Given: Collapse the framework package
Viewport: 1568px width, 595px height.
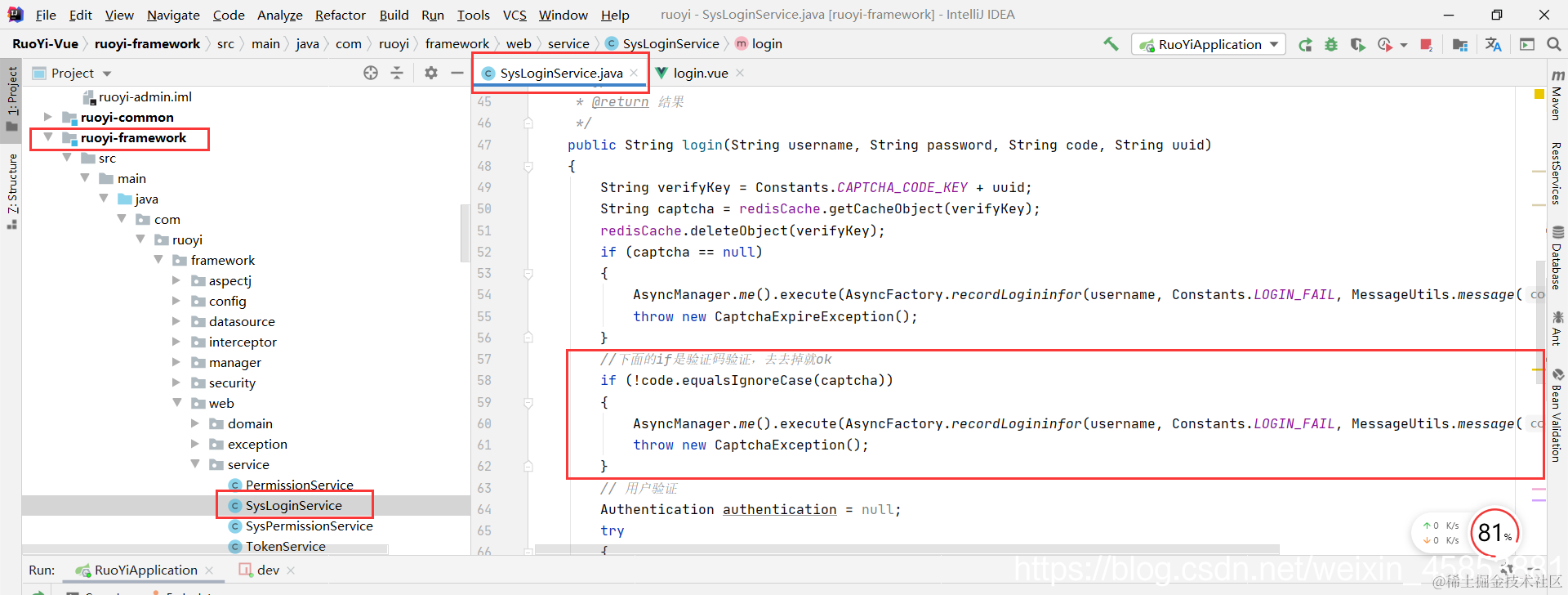Looking at the screenshot, I should (158, 260).
